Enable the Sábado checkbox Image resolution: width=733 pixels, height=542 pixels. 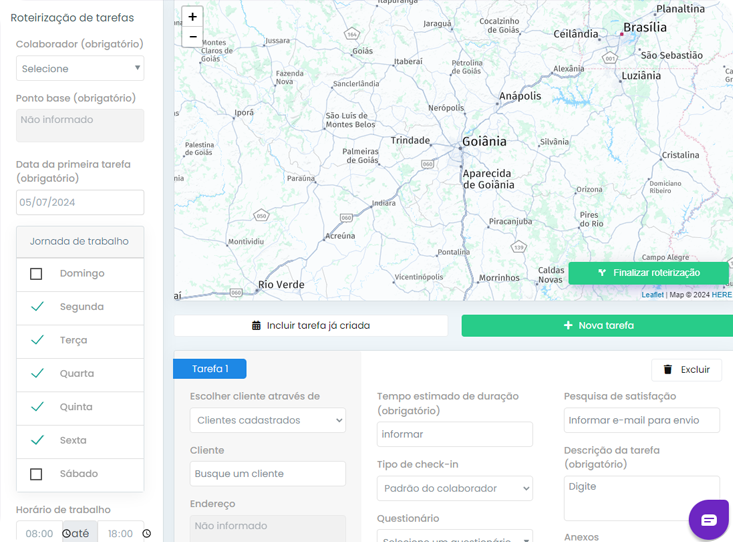(37, 474)
